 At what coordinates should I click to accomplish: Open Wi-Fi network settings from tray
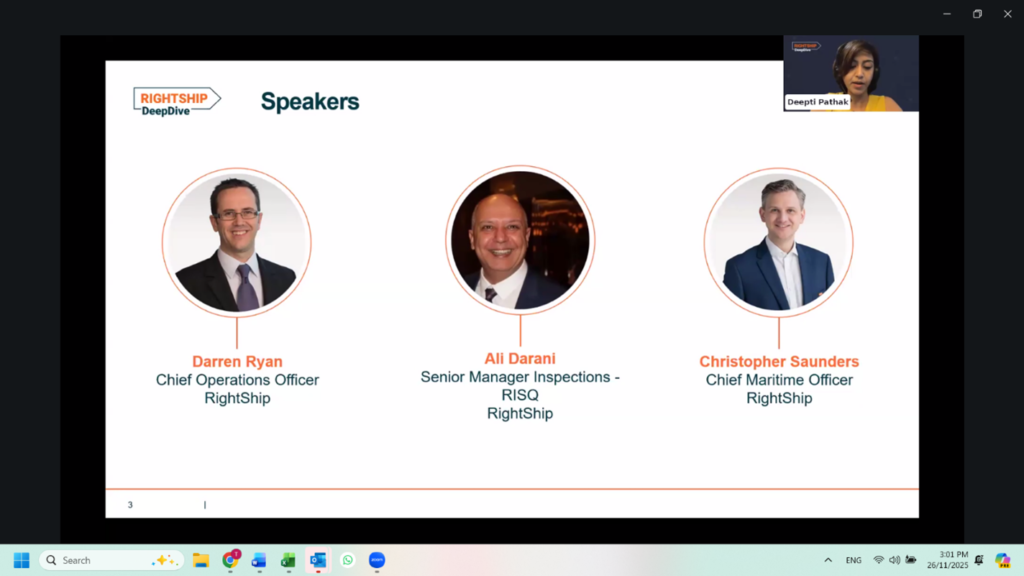878,560
